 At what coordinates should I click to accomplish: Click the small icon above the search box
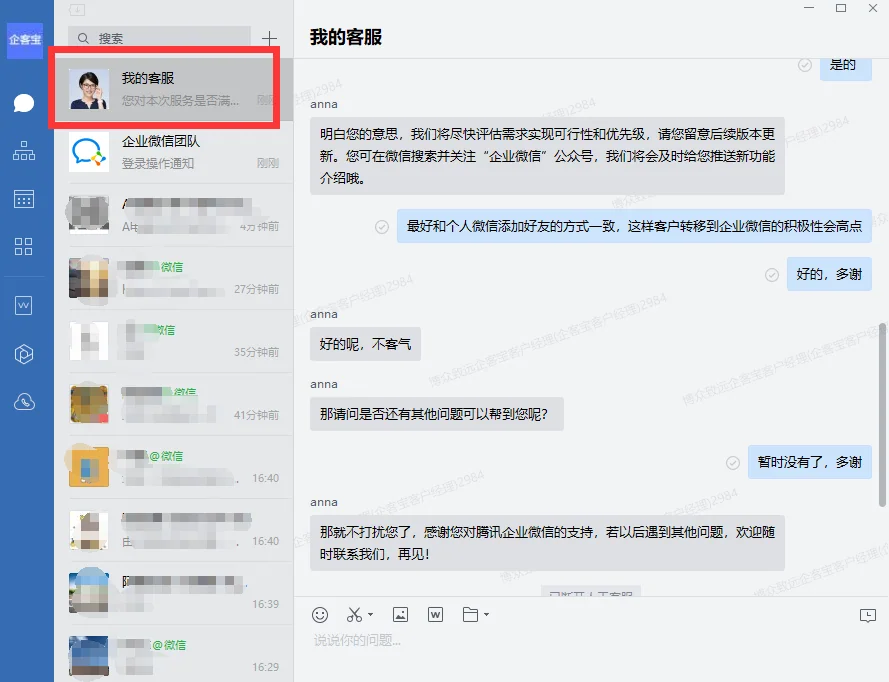click(x=77, y=10)
